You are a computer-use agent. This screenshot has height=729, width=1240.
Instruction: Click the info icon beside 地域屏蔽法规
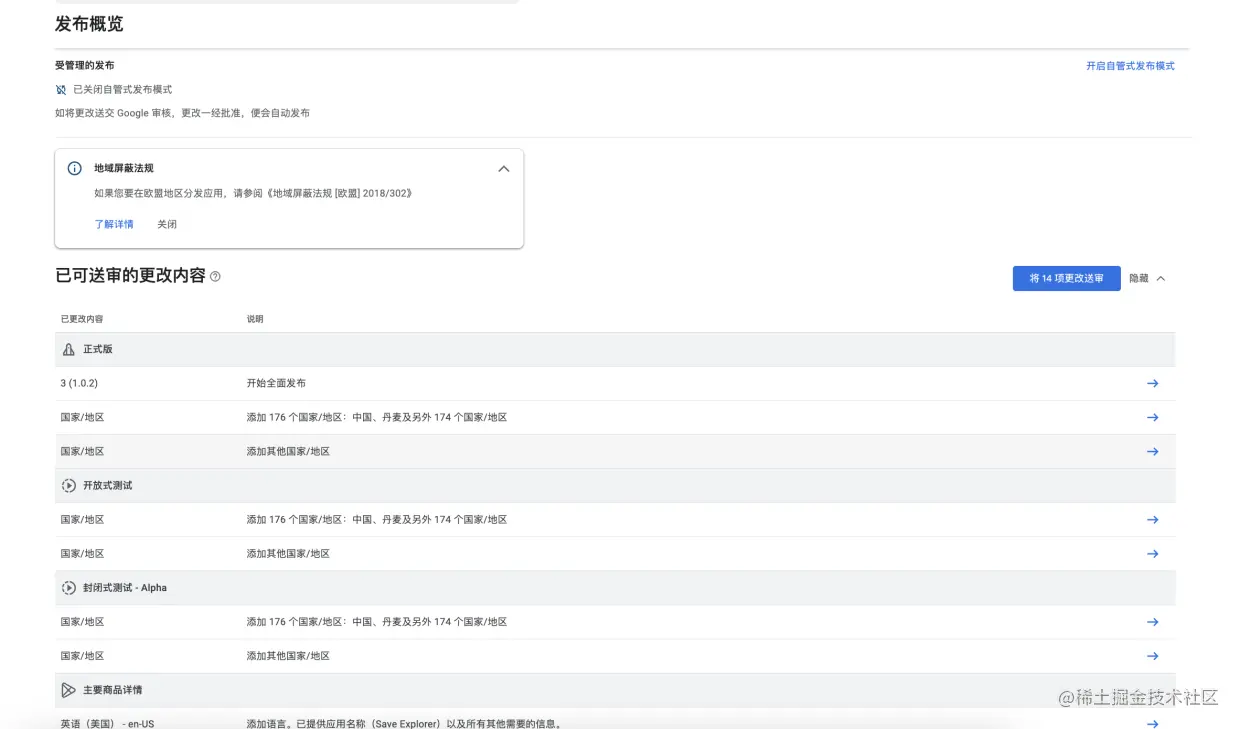[x=74, y=169]
